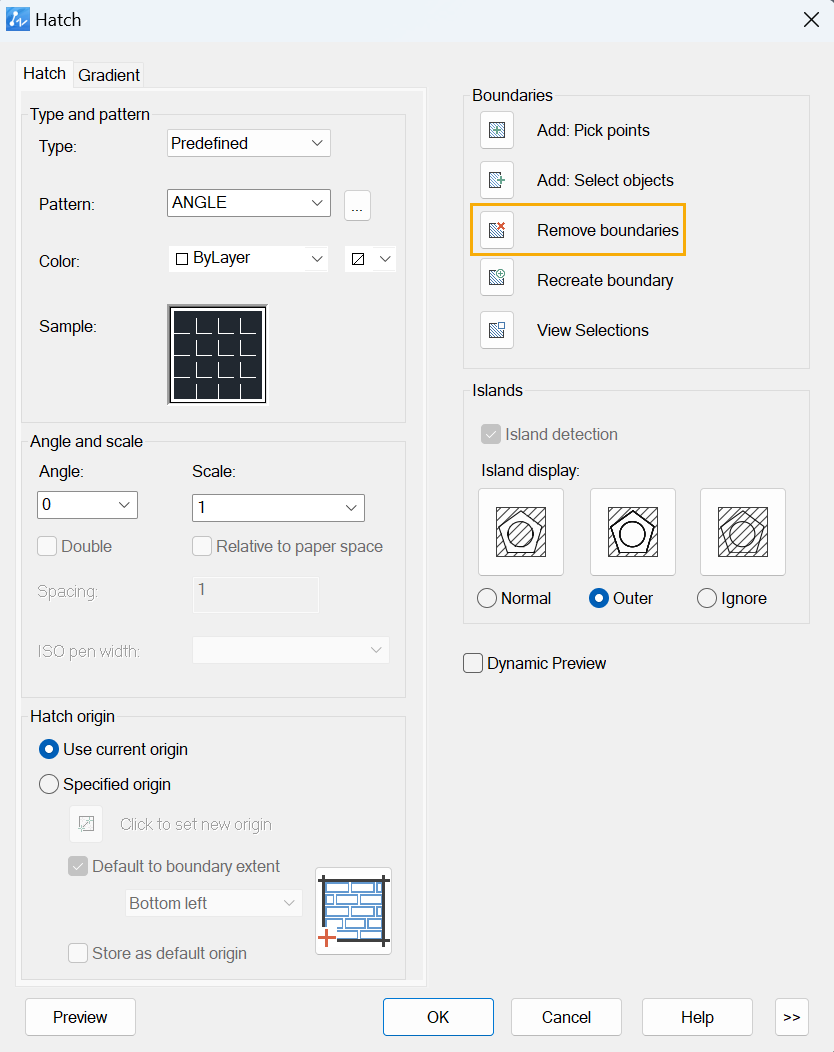Enable the Dynamic Preview checkbox
This screenshot has height=1052, width=834.
(473, 664)
